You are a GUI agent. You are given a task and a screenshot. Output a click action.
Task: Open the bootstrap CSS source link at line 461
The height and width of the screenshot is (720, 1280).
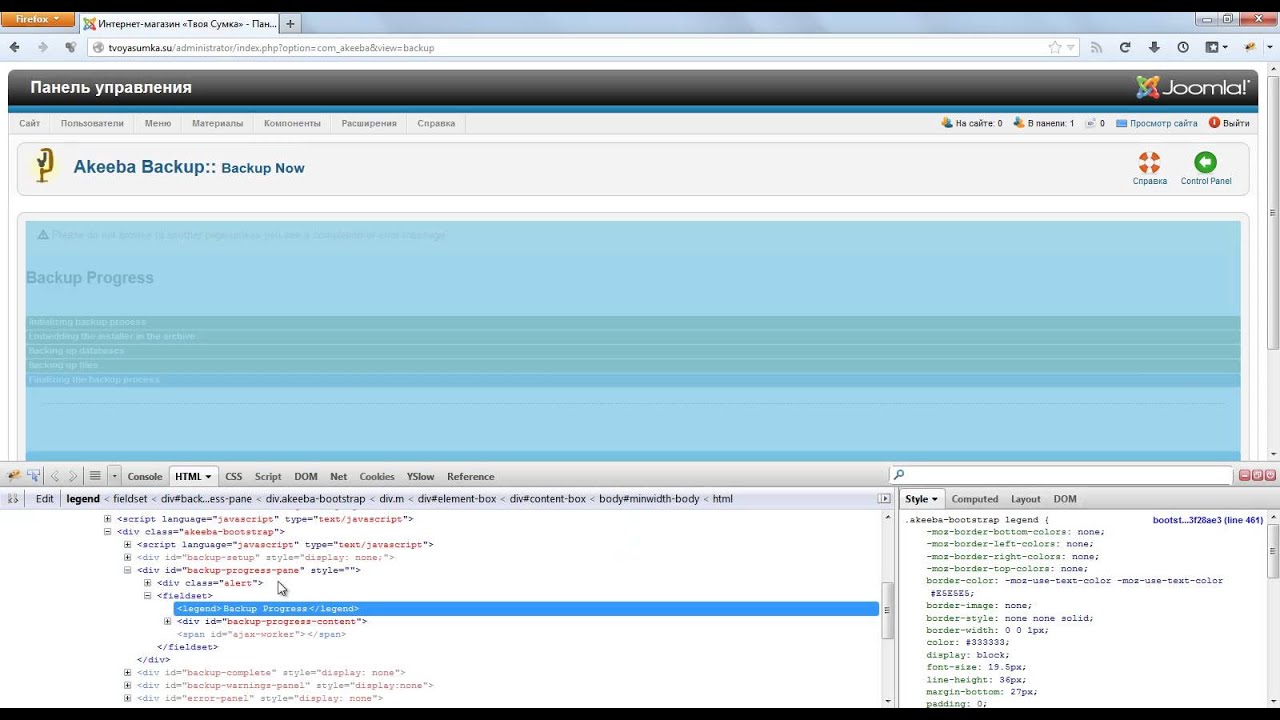[x=1208, y=520]
